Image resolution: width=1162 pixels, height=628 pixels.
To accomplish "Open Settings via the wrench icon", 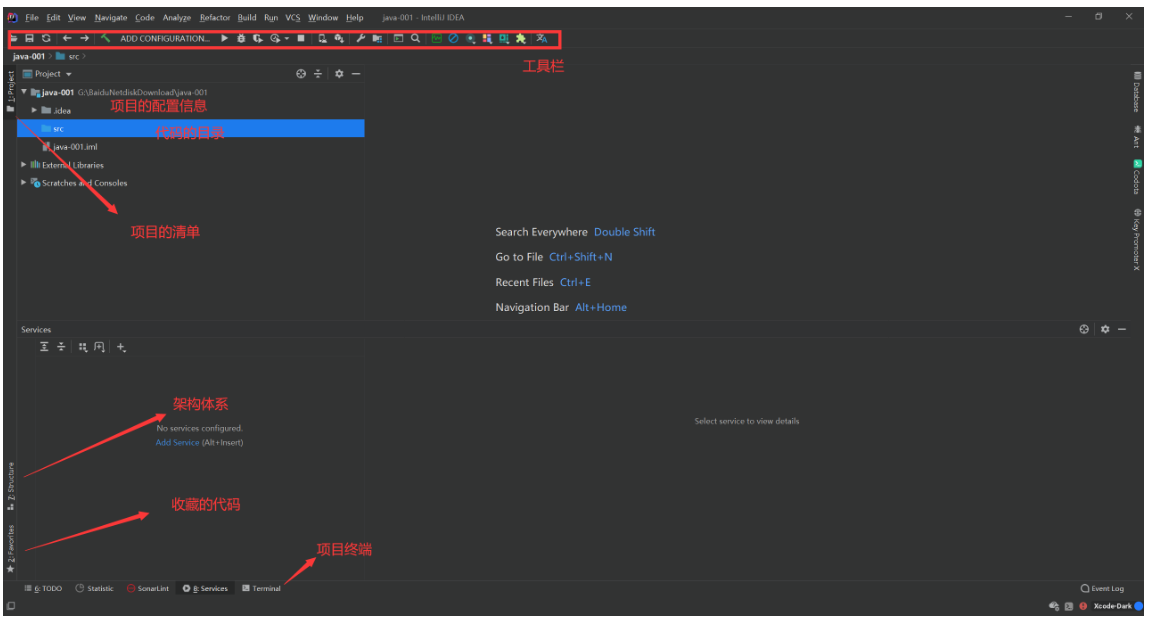I will 360,38.
